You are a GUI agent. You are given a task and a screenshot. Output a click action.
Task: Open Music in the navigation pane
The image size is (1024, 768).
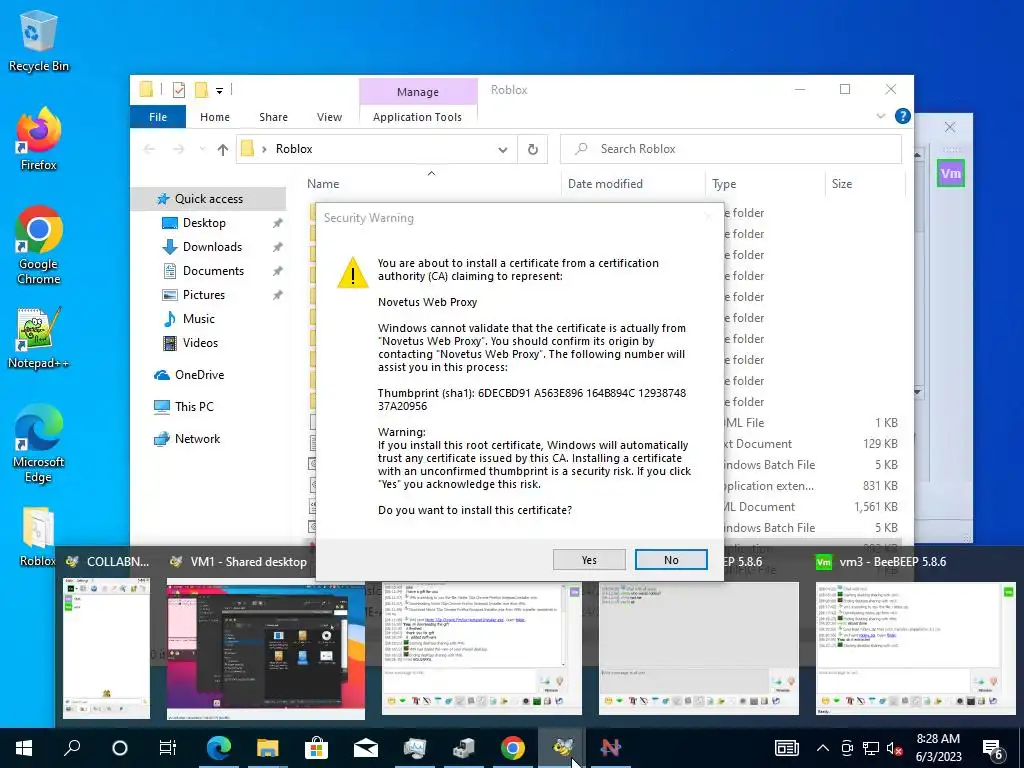tap(199, 319)
